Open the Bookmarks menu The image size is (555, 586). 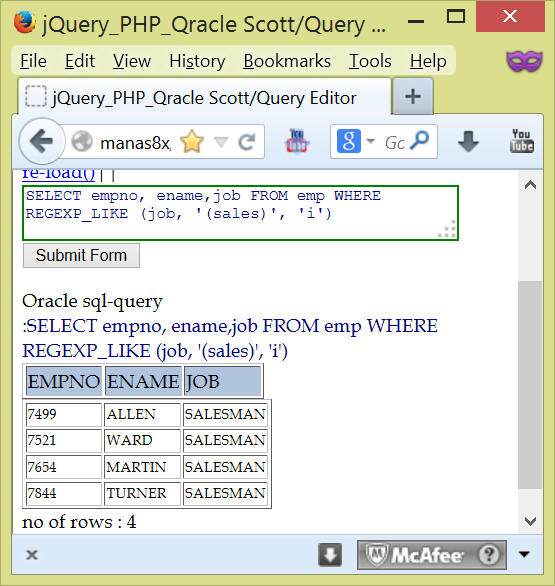click(287, 61)
